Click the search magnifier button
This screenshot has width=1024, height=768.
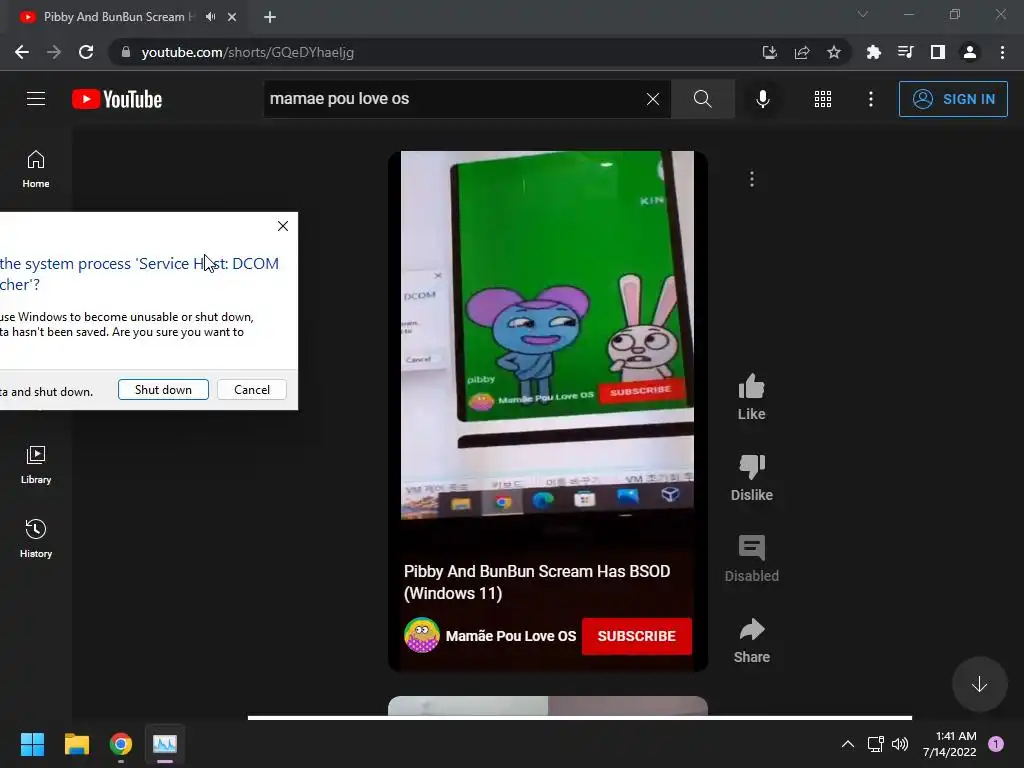pos(703,99)
